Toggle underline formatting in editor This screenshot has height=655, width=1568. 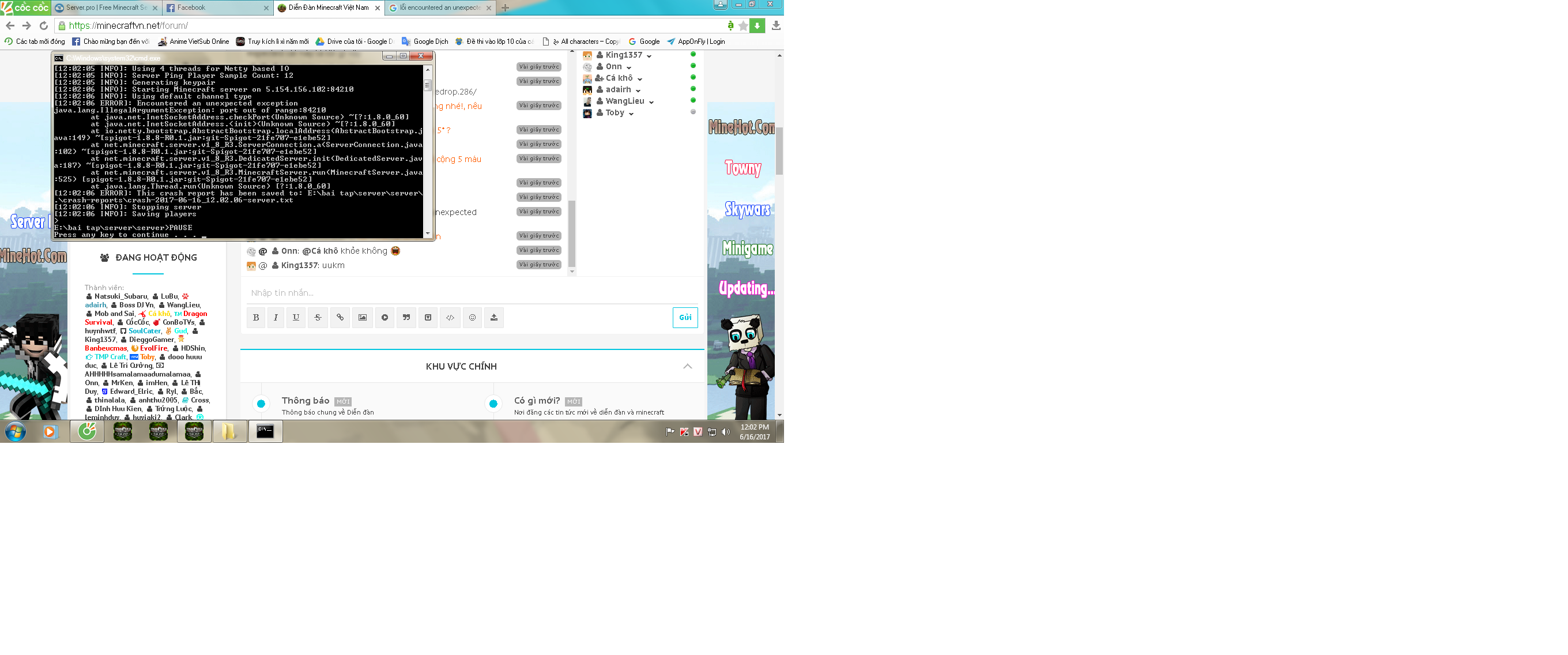(296, 318)
